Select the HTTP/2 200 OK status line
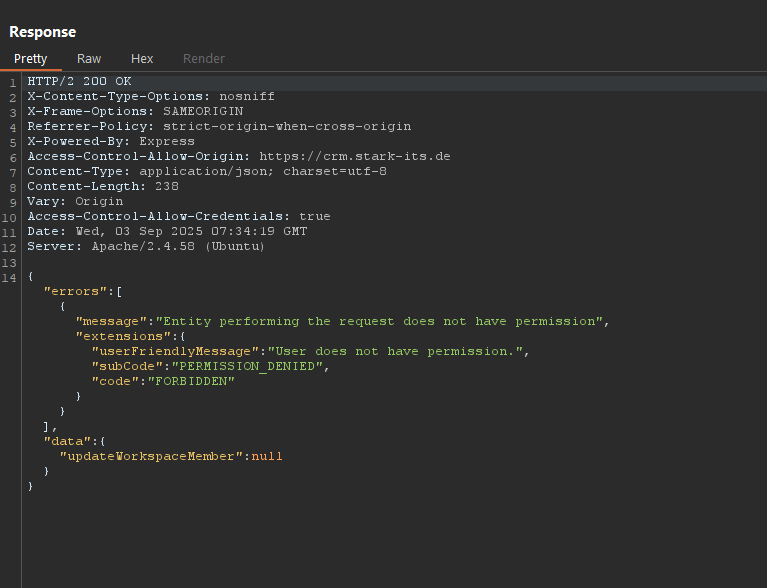This screenshot has height=588, width=767. click(79, 81)
